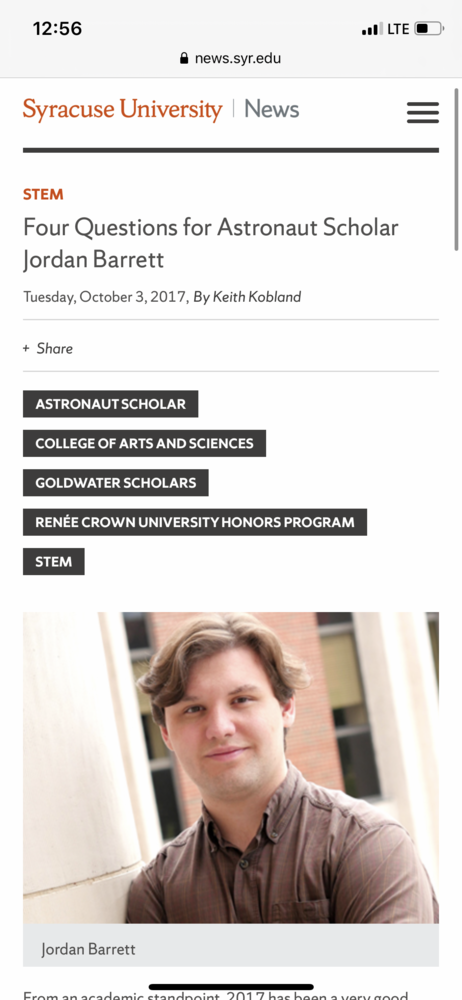Screen dimensions: 462x1000
Task: Tap the 12:56 clock in status bar
Action: click(x=57, y=29)
